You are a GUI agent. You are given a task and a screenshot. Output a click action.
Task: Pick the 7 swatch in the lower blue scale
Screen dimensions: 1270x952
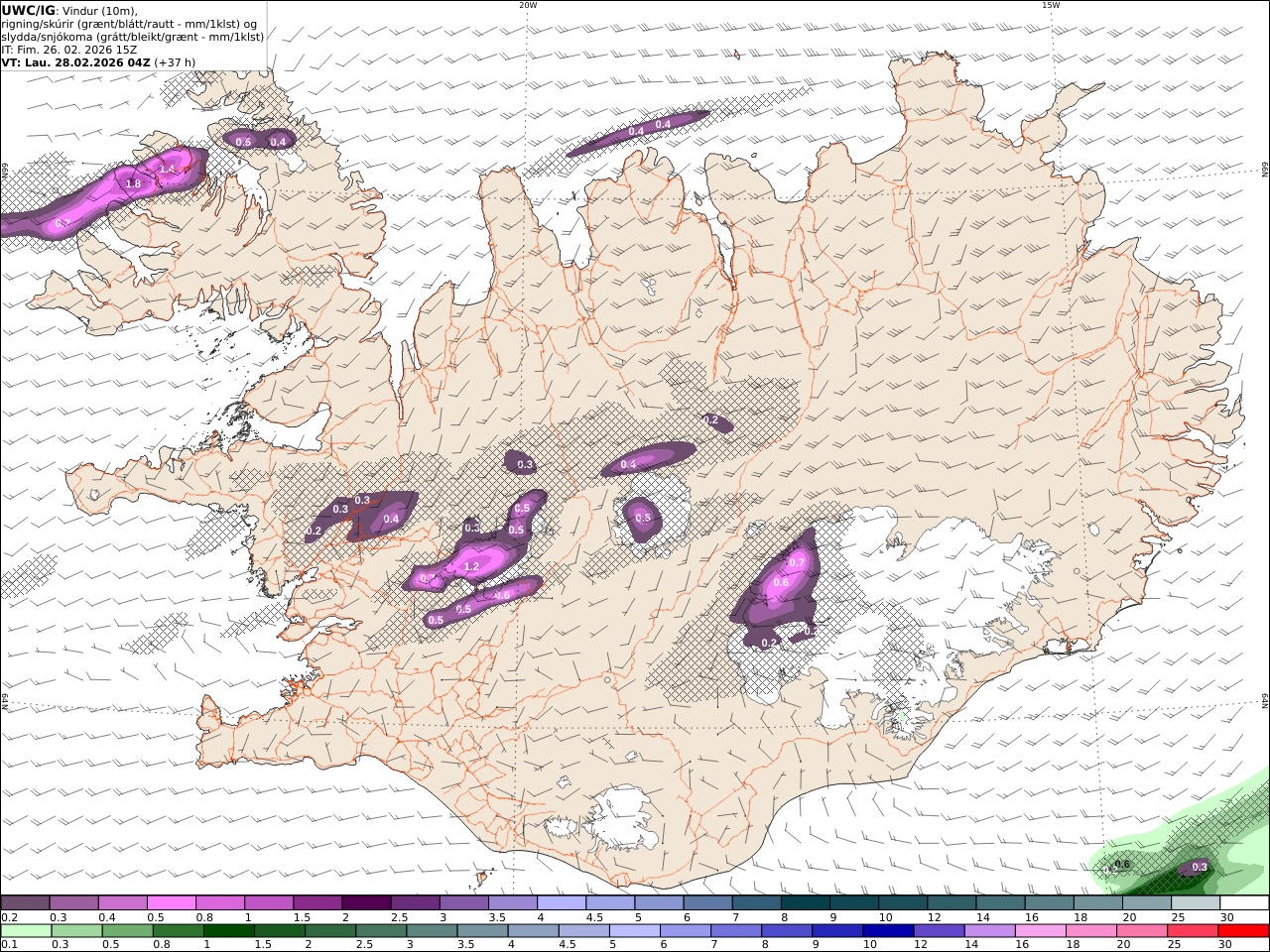point(736,930)
